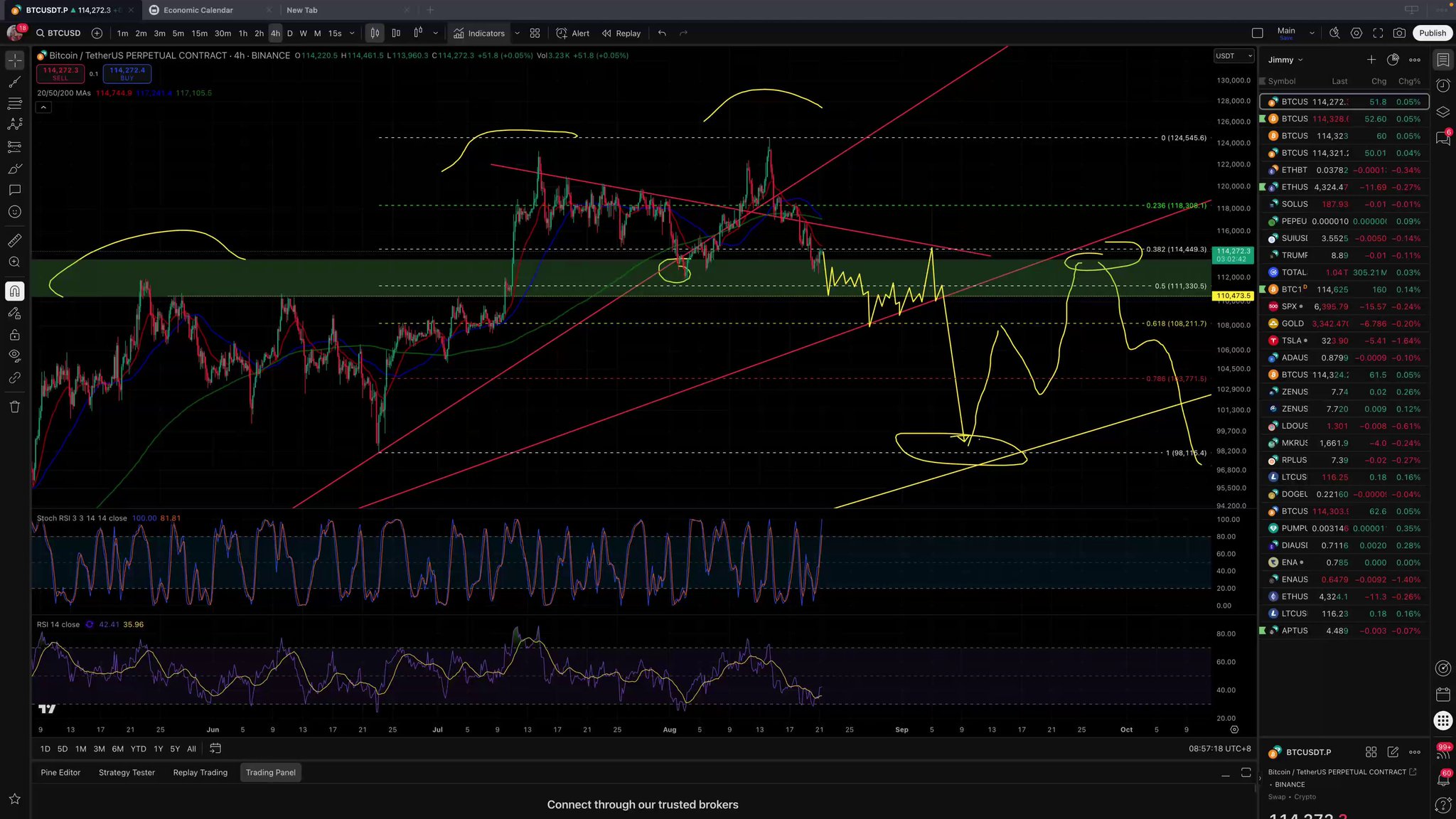Select the text annotation tool
The height and width of the screenshot is (819, 1456).
[15, 190]
